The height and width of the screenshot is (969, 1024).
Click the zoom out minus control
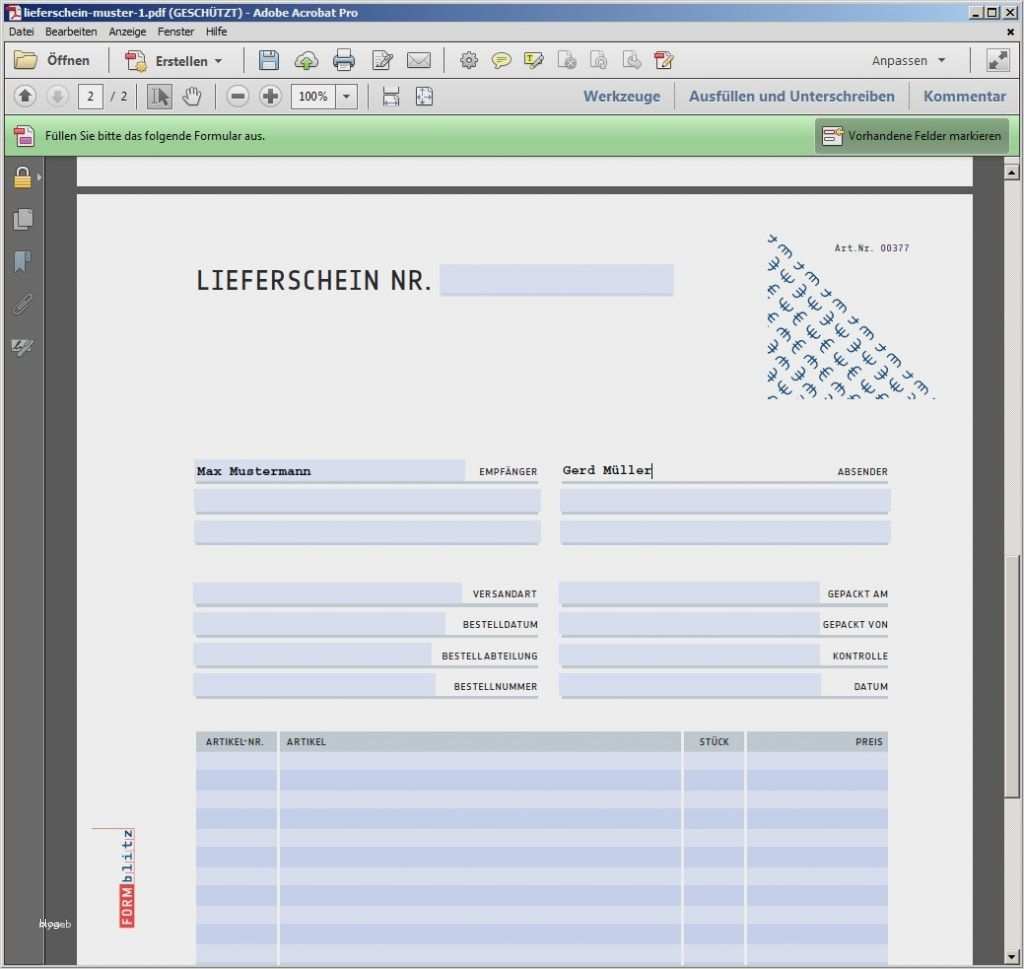tap(238, 96)
